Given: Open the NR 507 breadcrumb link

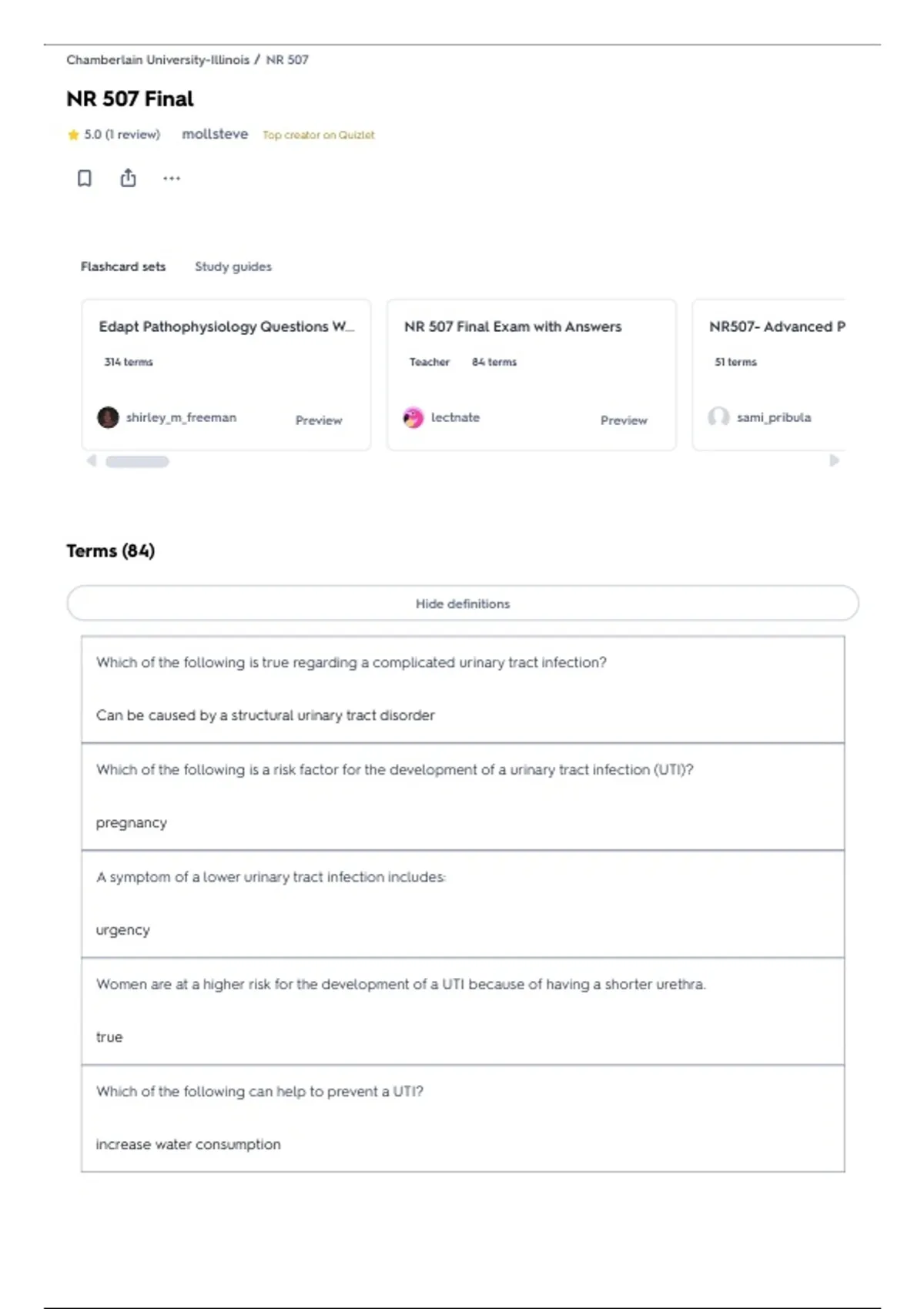Looking at the screenshot, I should [287, 60].
